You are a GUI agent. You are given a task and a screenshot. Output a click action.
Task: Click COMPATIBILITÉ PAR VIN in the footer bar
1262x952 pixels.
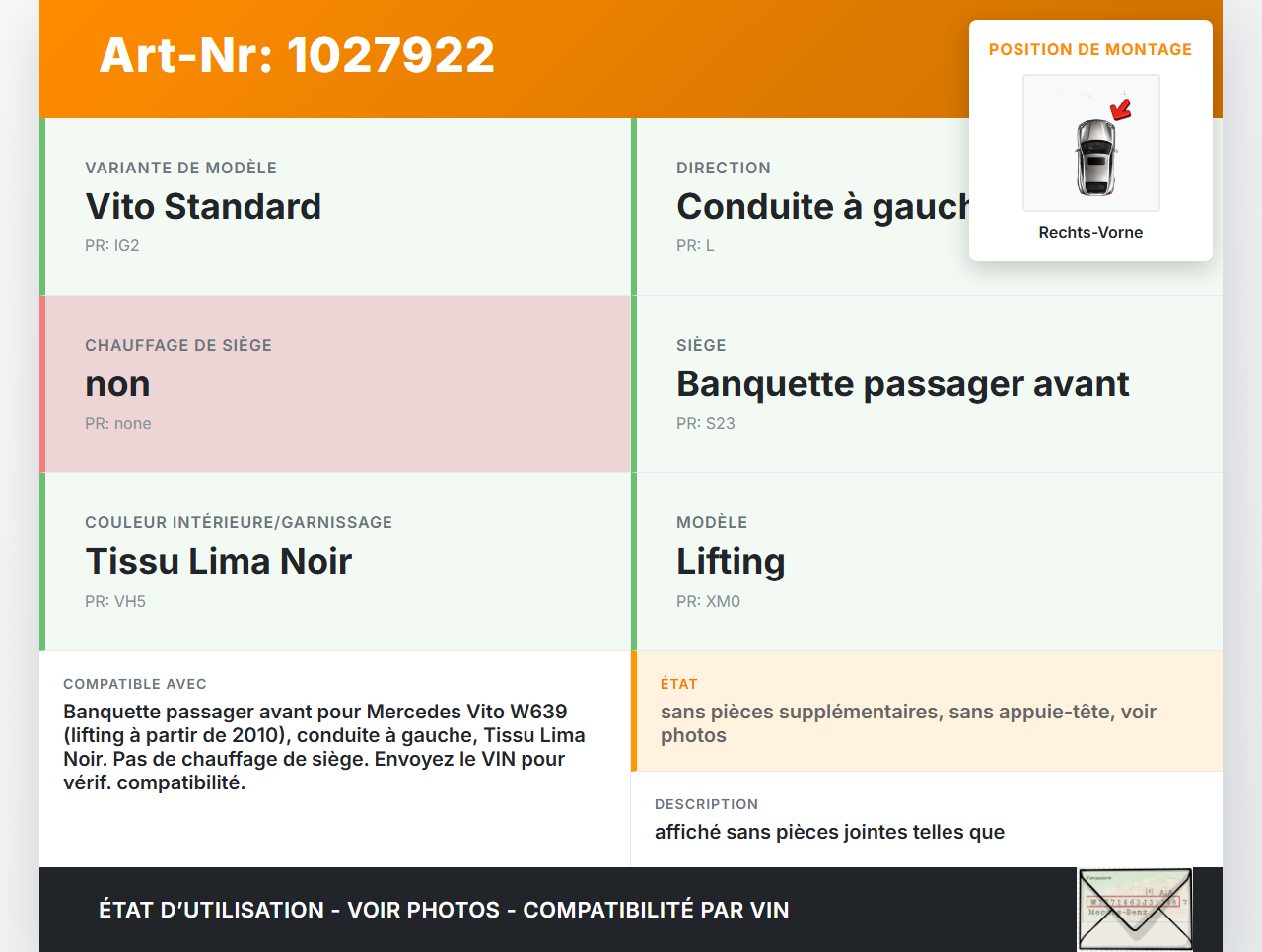[656, 910]
